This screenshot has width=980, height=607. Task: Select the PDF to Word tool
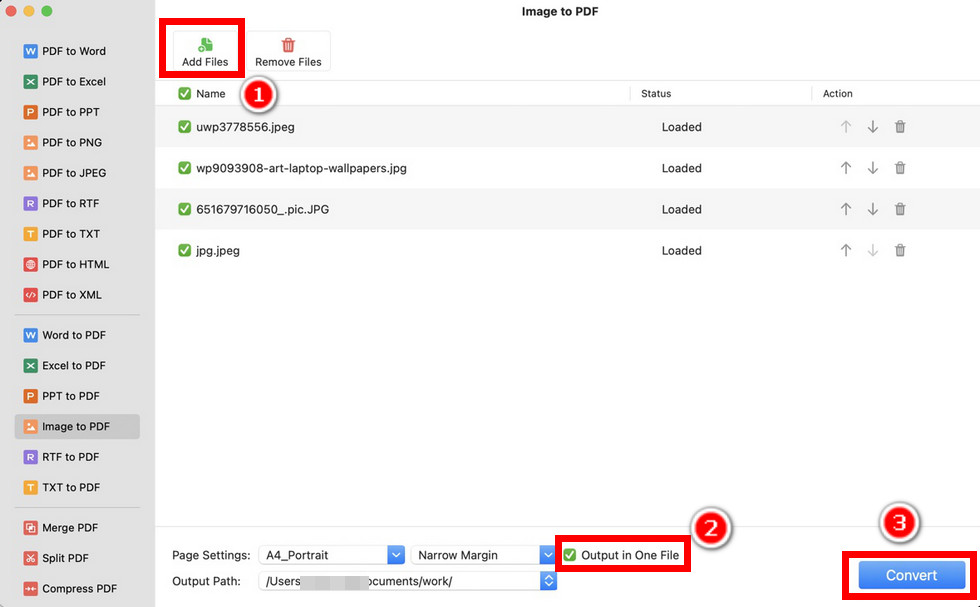click(x=70, y=51)
